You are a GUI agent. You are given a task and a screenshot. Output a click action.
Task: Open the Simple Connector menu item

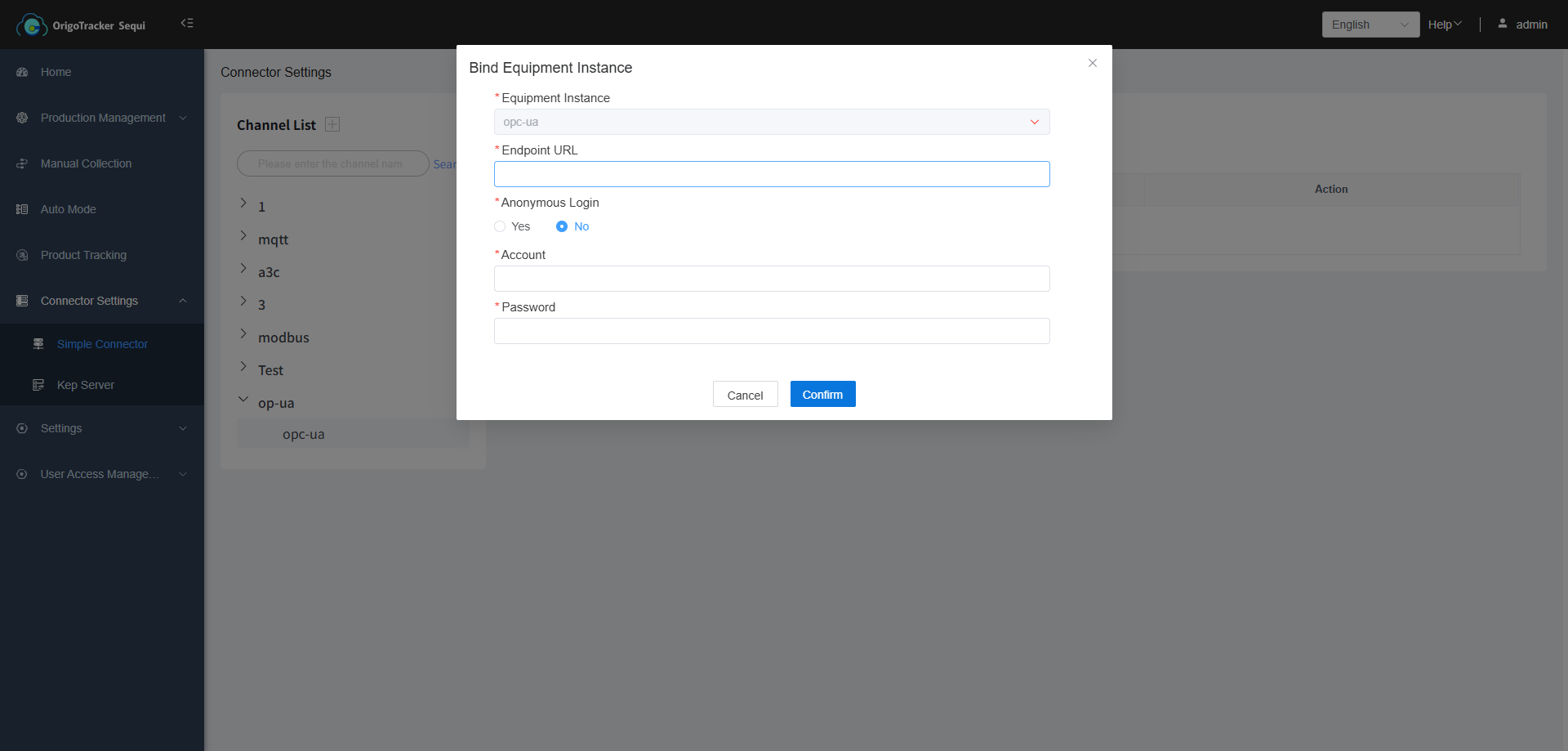(102, 344)
